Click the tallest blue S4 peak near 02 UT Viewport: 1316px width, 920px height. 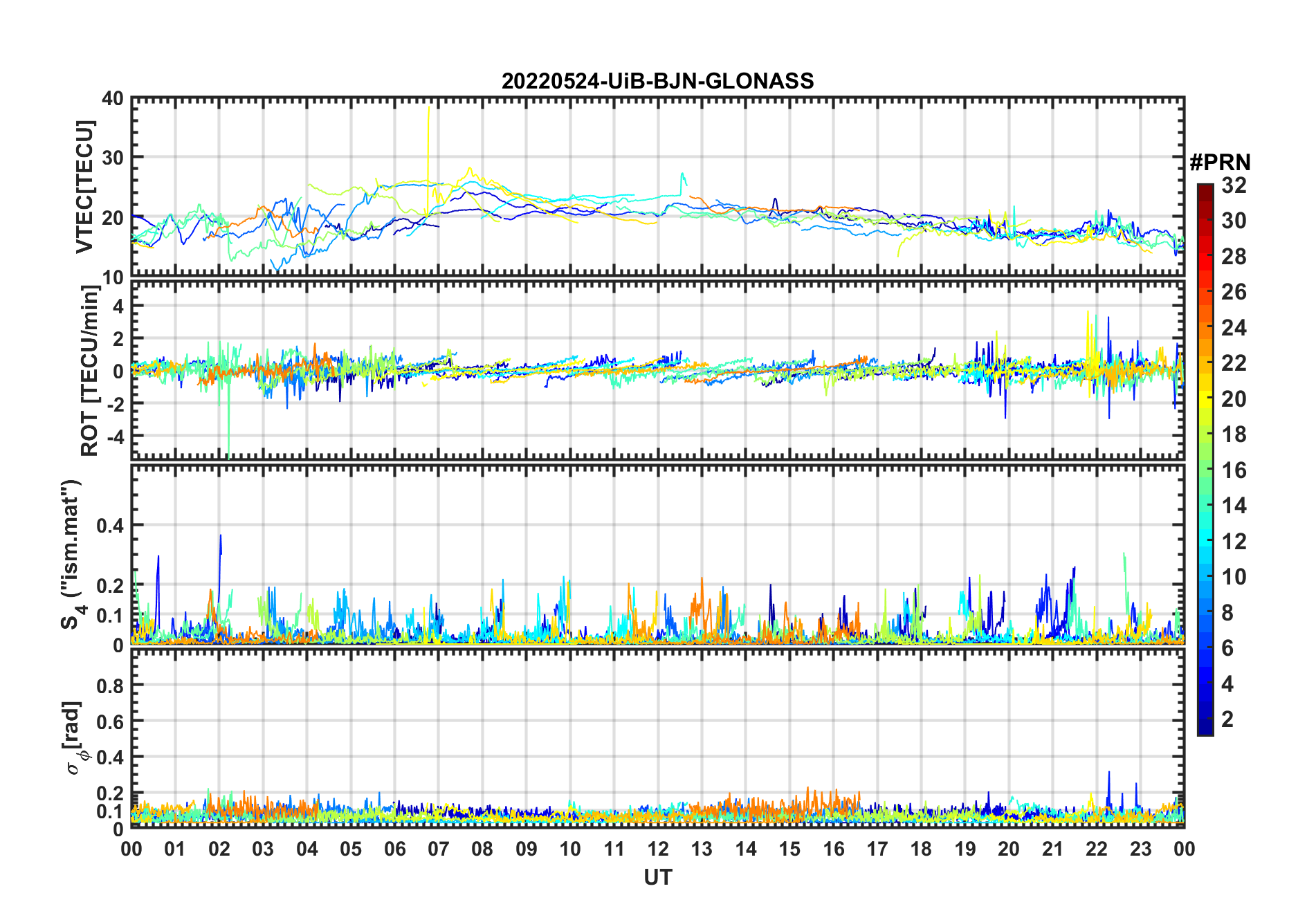pyautogui.click(x=221, y=536)
